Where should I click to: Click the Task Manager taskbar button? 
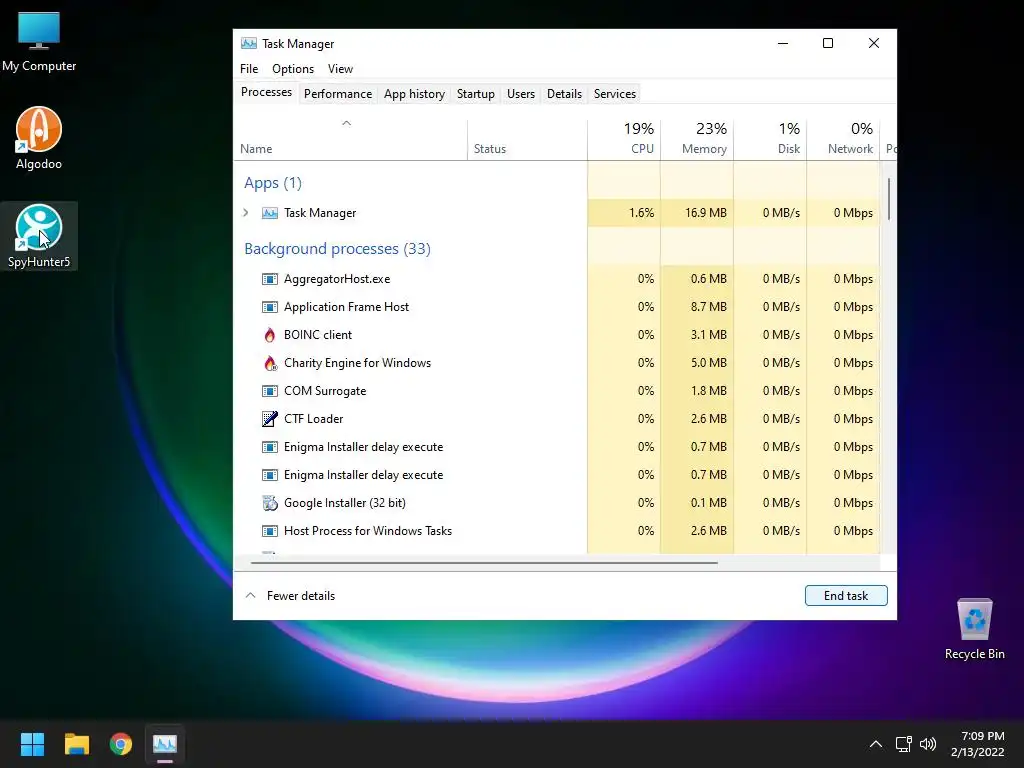(165, 744)
